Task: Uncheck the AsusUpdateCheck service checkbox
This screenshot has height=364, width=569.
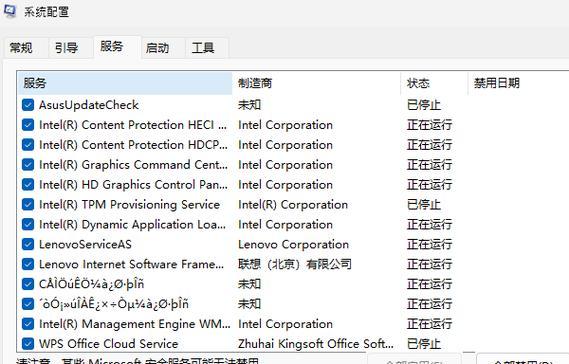Action: coord(28,105)
